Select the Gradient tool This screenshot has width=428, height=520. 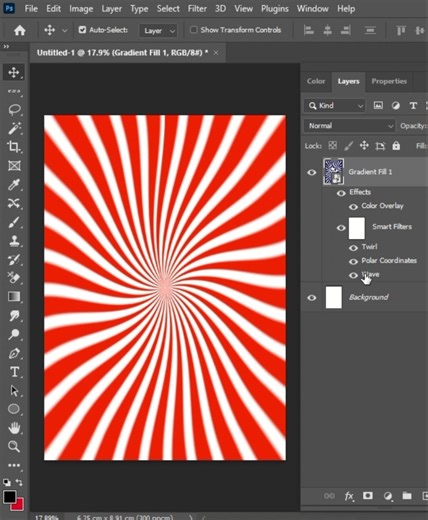[x=14, y=297]
